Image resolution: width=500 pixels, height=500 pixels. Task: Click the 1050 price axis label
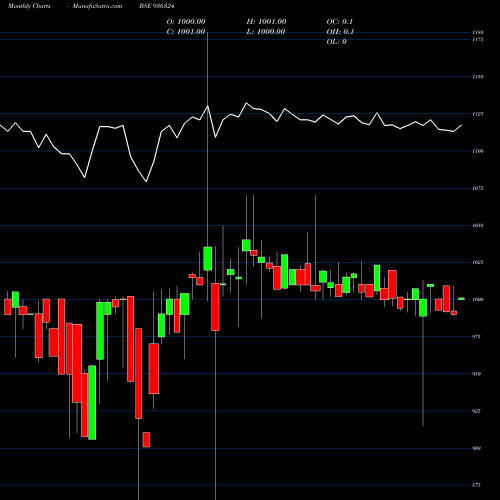click(x=478, y=225)
